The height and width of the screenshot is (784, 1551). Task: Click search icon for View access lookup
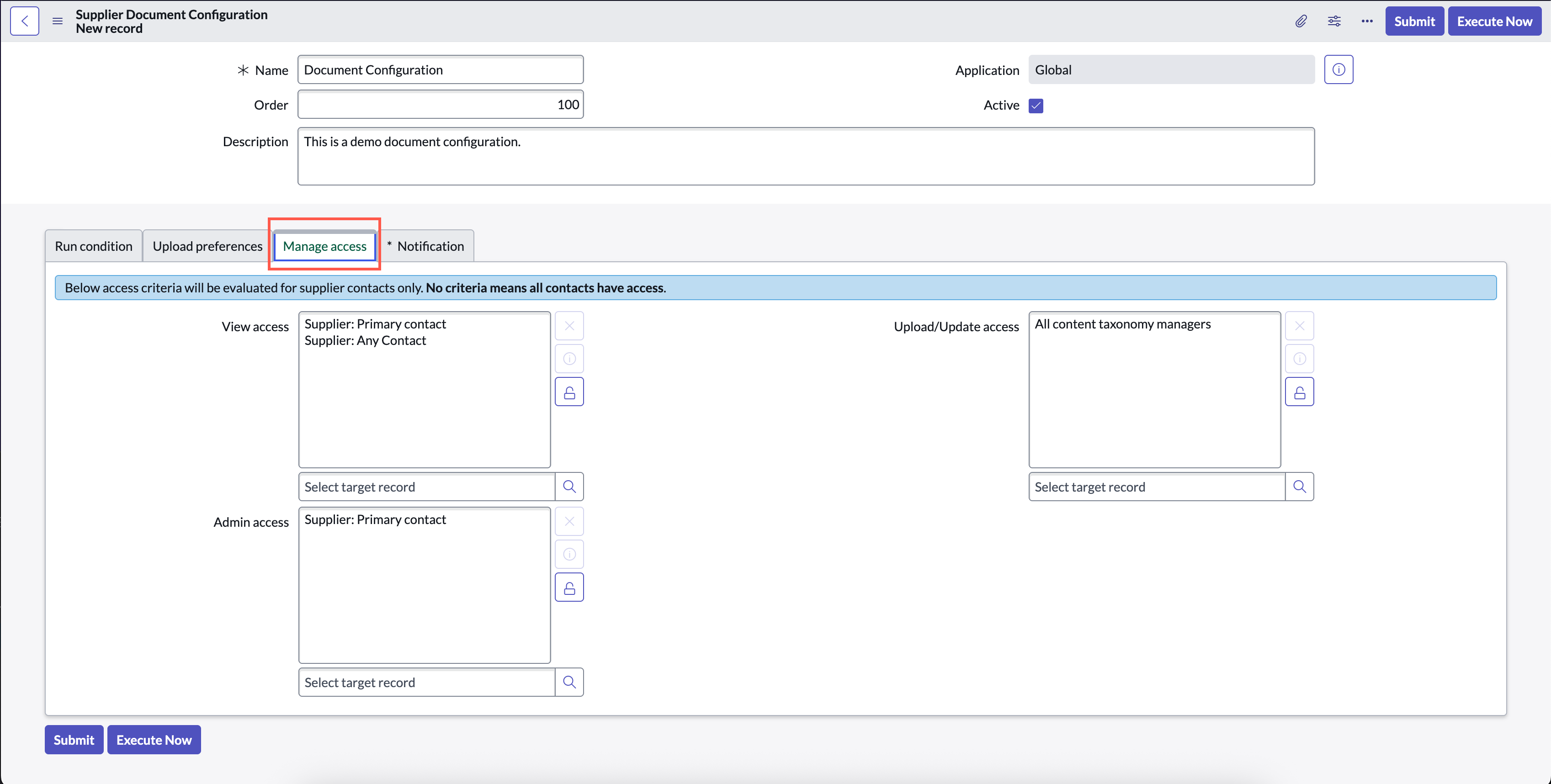tap(569, 487)
